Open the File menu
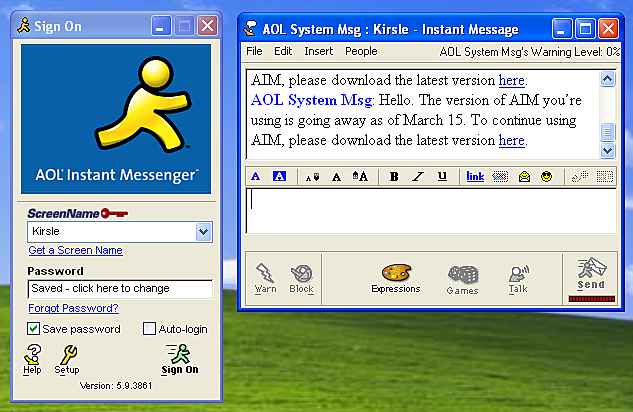 pyautogui.click(x=254, y=51)
